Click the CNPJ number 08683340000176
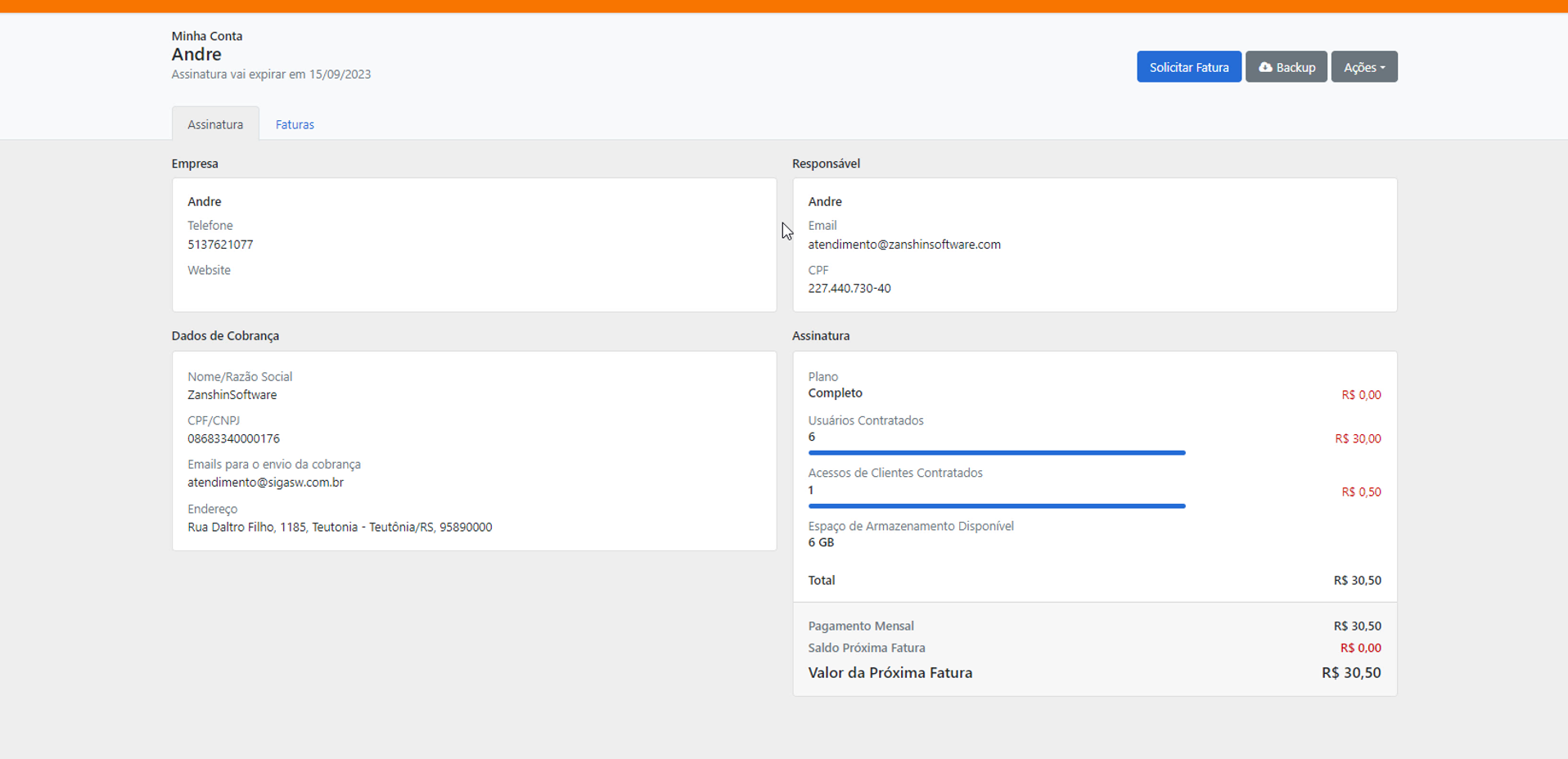 233,439
